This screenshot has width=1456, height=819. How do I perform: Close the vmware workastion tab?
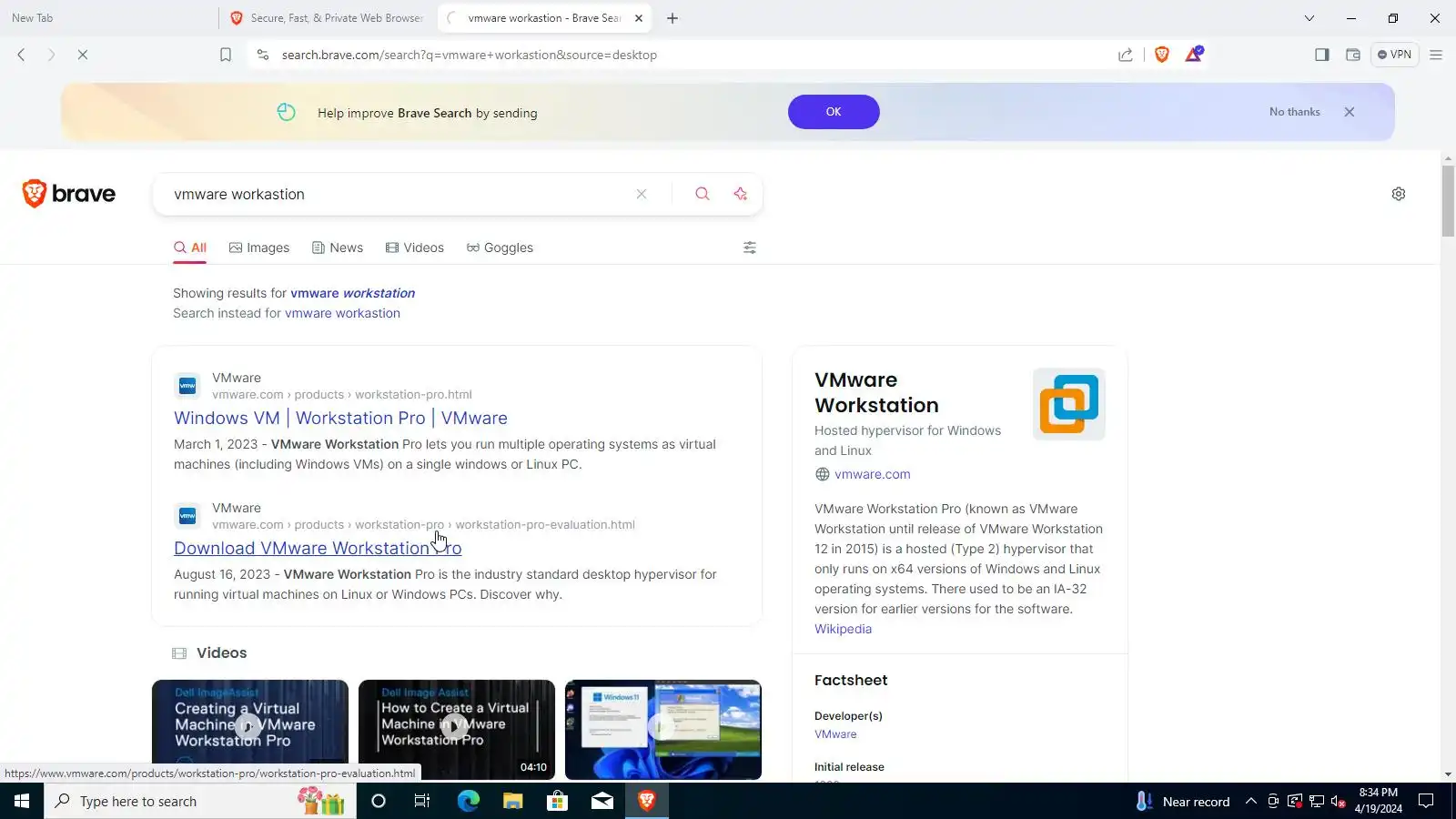[639, 18]
